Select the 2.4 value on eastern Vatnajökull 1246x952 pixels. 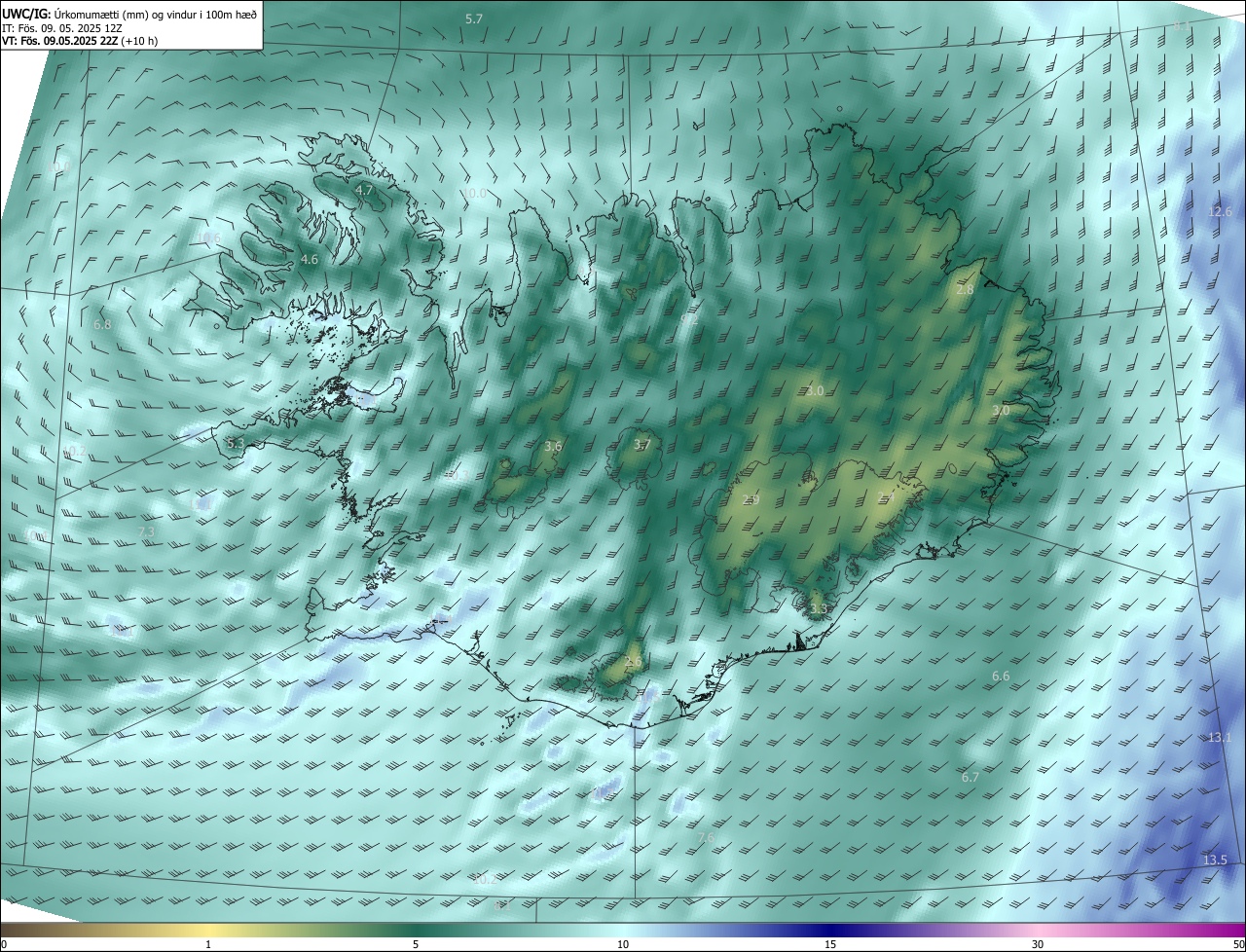coord(888,497)
